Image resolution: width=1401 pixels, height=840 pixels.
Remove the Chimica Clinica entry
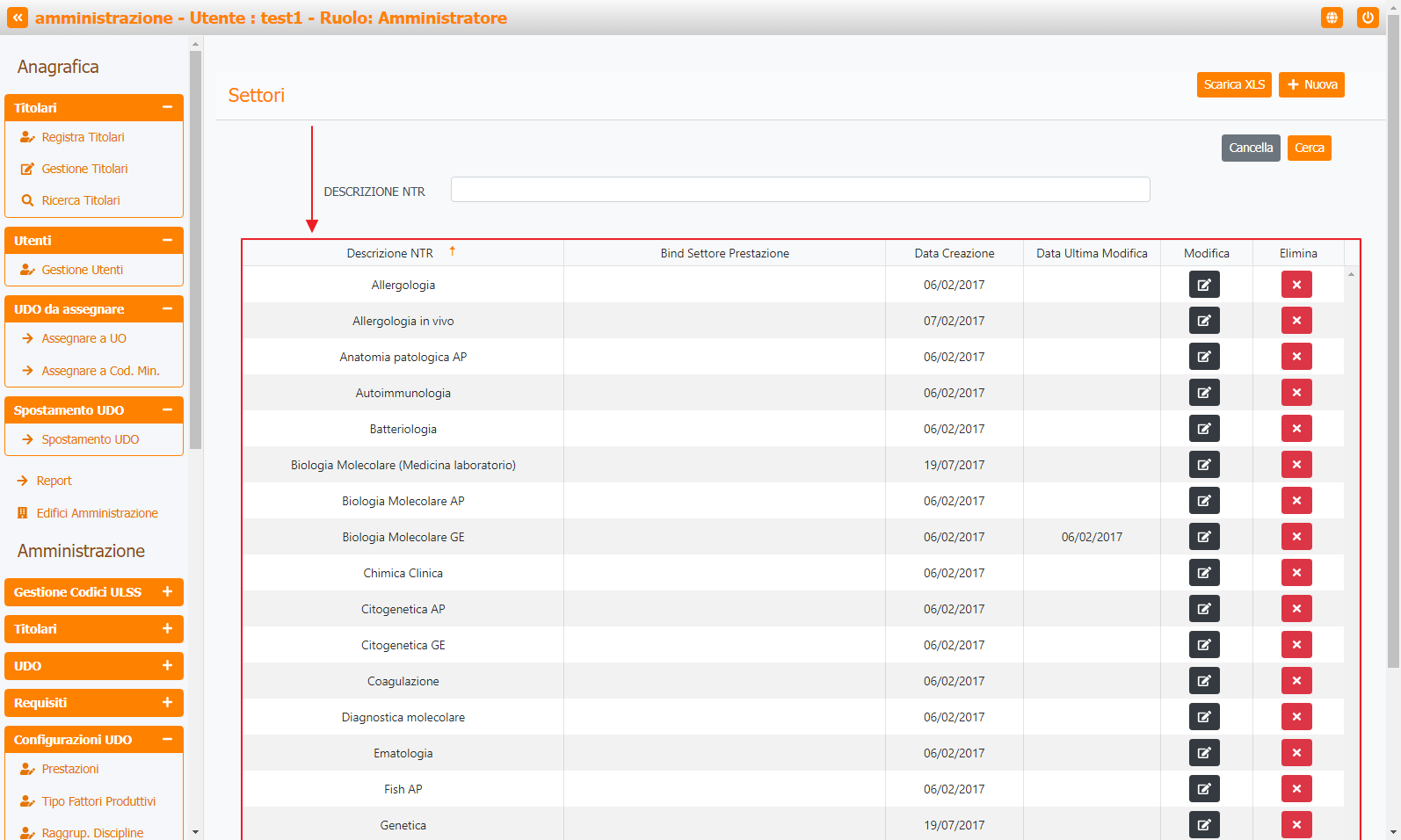(1296, 573)
